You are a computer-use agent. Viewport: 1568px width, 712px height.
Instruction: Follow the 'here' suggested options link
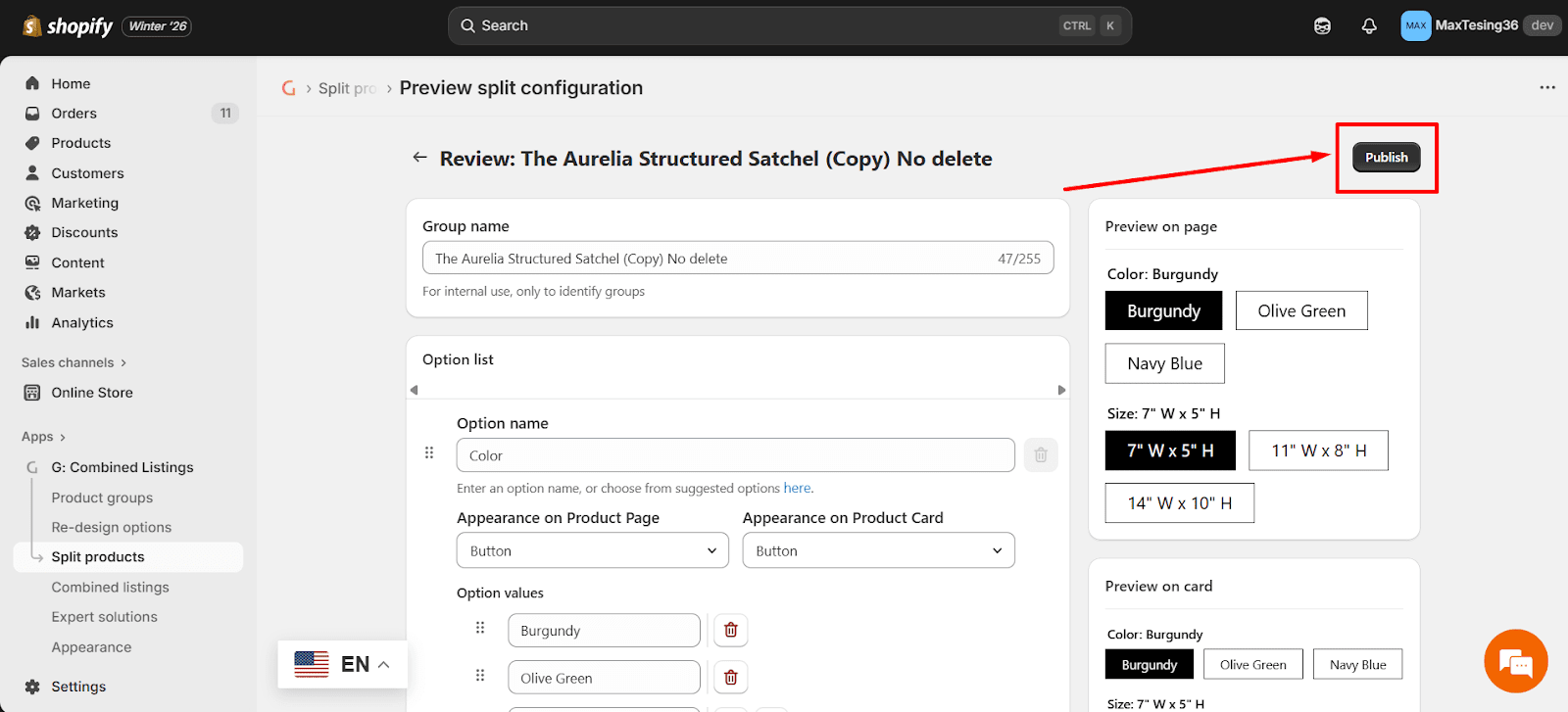797,488
